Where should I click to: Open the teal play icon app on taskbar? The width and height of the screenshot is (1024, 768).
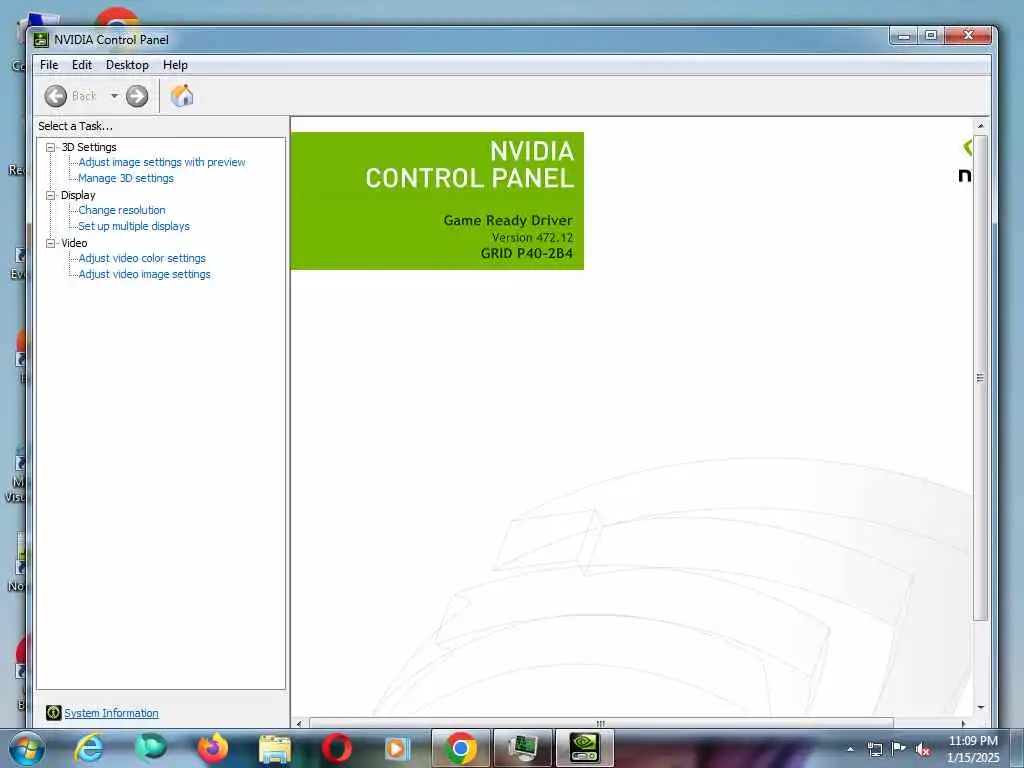[x=151, y=748]
